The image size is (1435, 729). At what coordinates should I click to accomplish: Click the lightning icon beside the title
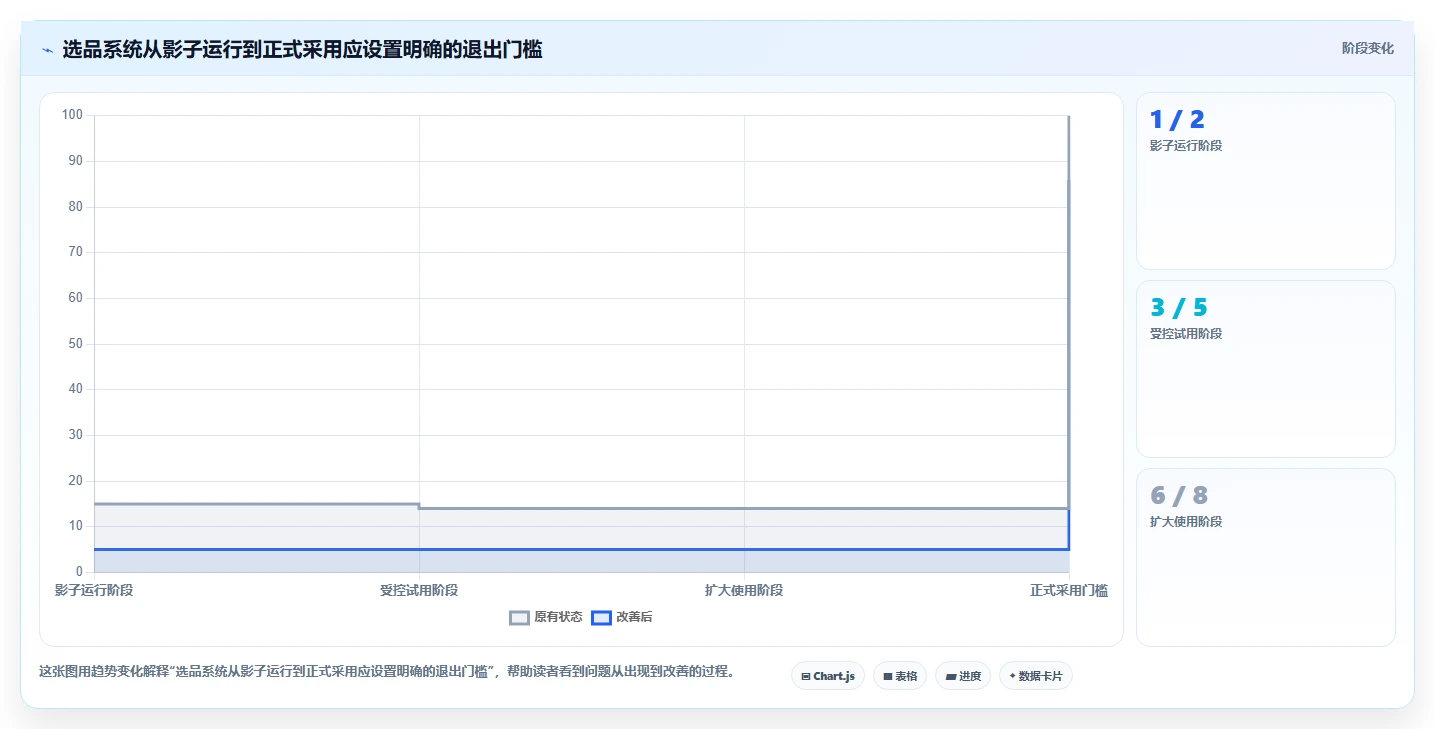click(x=47, y=50)
